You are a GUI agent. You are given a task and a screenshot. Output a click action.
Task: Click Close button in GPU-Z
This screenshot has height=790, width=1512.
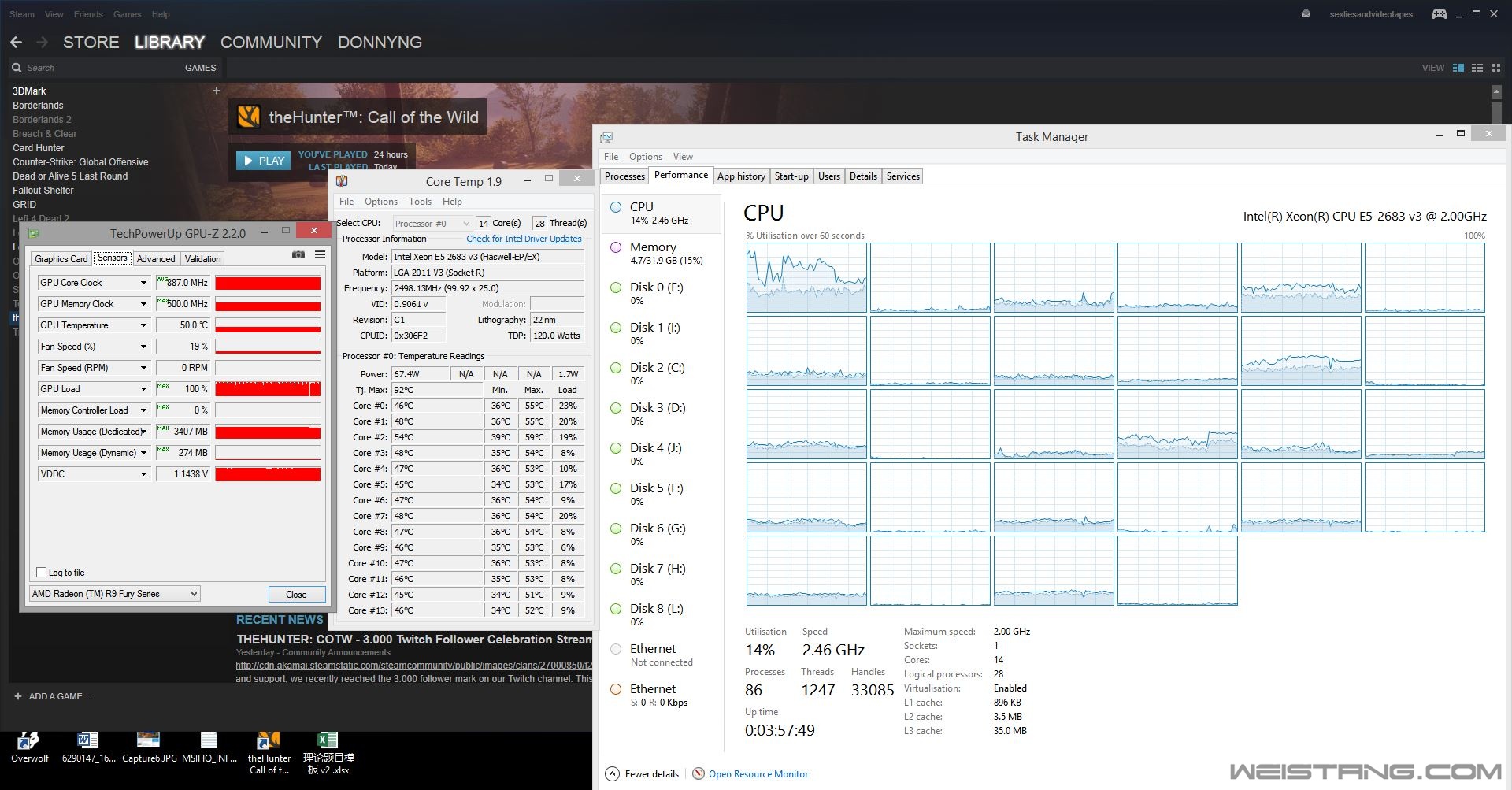pos(297,595)
